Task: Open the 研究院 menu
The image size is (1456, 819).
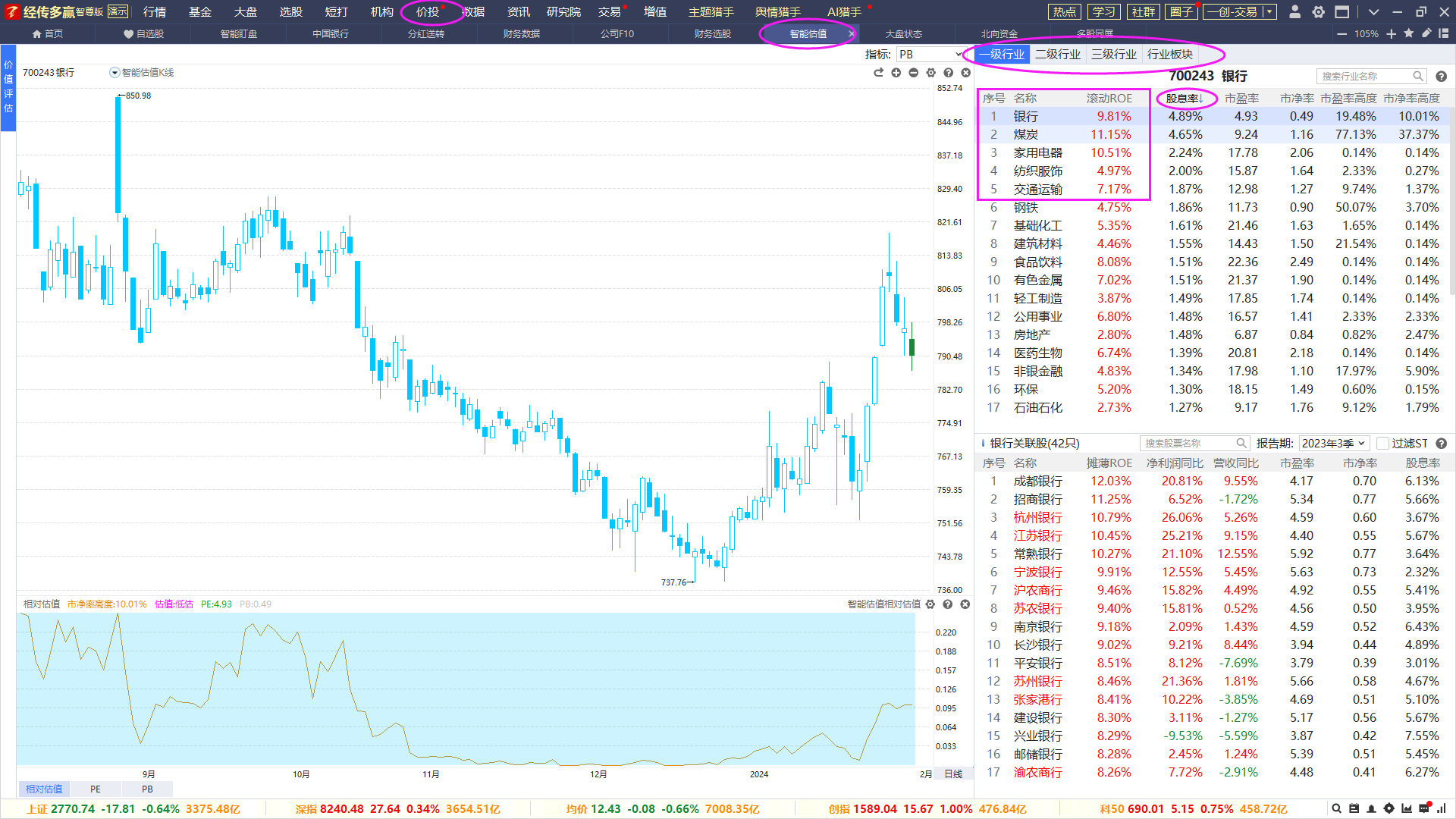Action: click(x=563, y=11)
